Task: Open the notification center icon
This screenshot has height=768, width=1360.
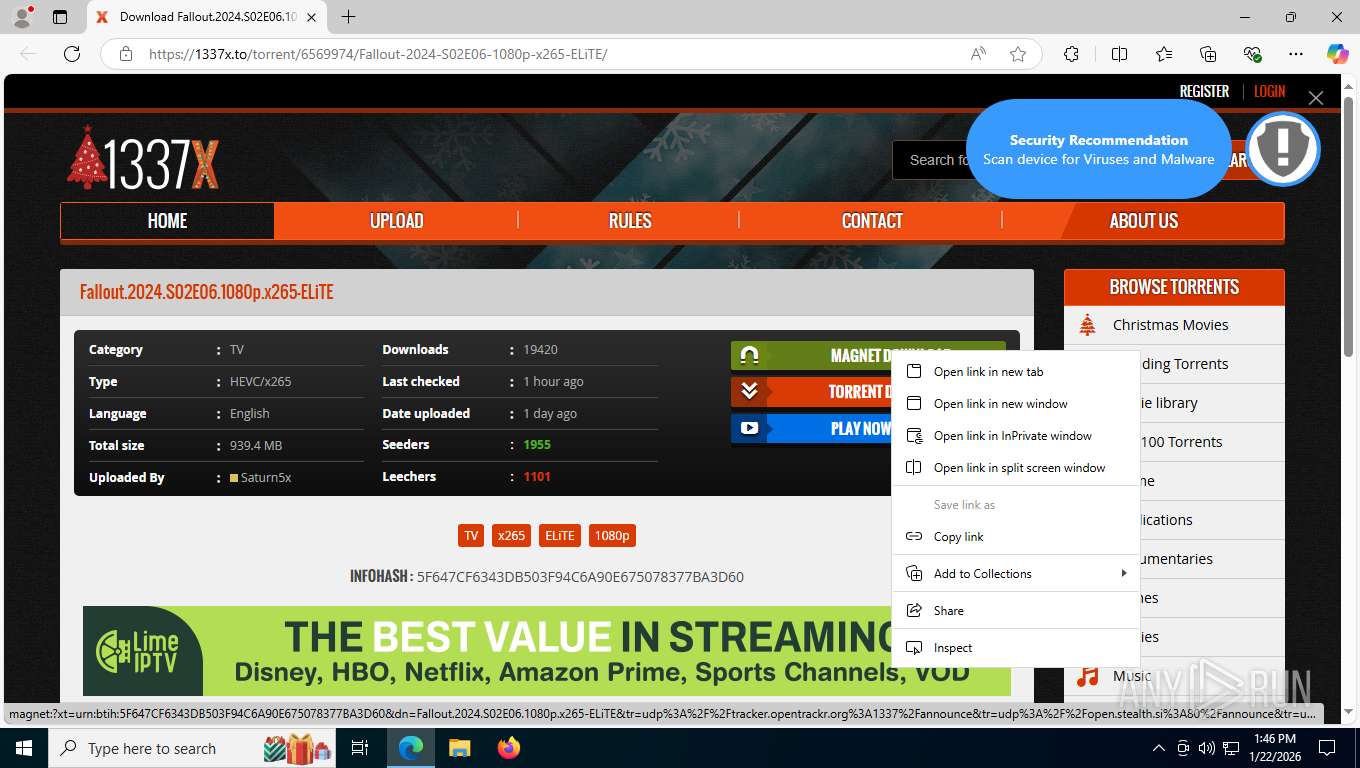Action: click(1327, 748)
